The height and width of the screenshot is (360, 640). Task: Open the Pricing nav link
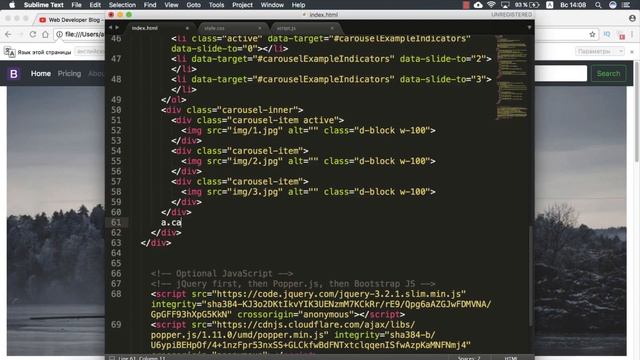coord(69,73)
